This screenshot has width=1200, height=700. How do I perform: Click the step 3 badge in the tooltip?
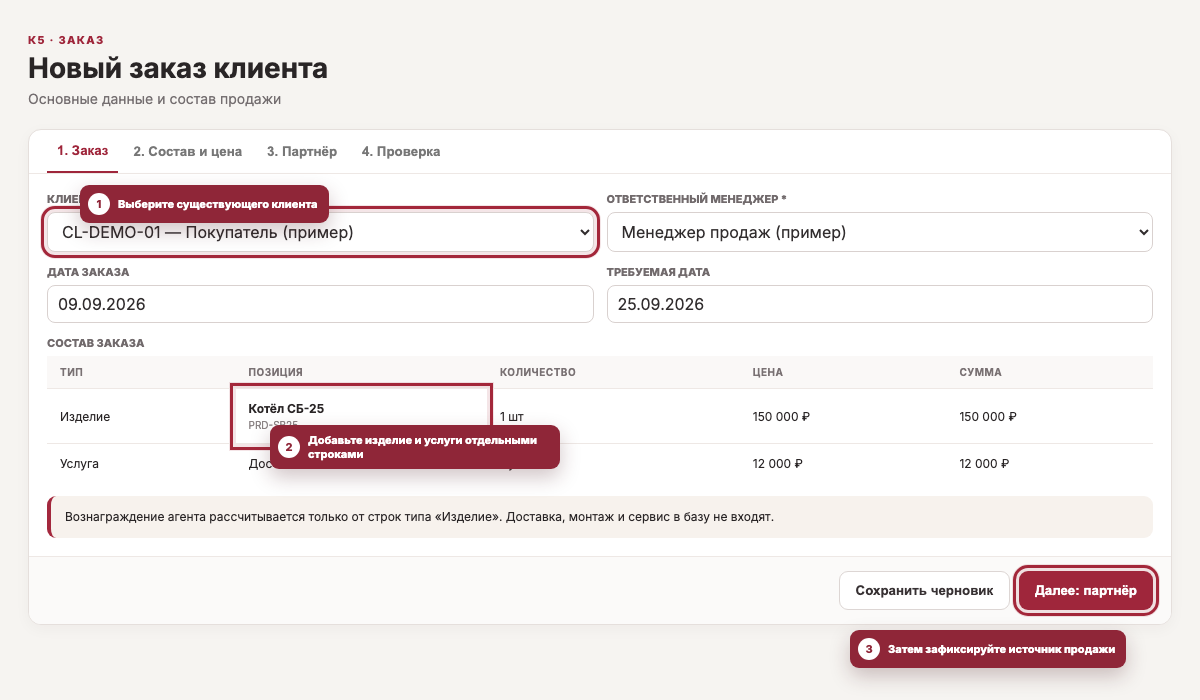click(869, 649)
